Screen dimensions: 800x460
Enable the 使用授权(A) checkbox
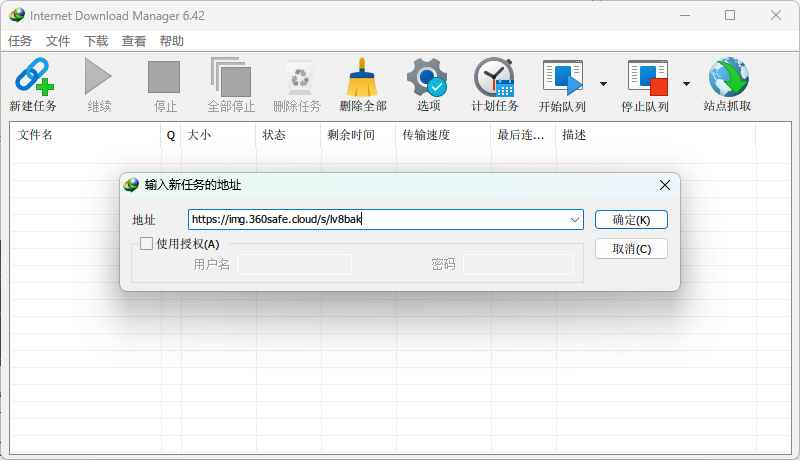[x=146, y=244]
